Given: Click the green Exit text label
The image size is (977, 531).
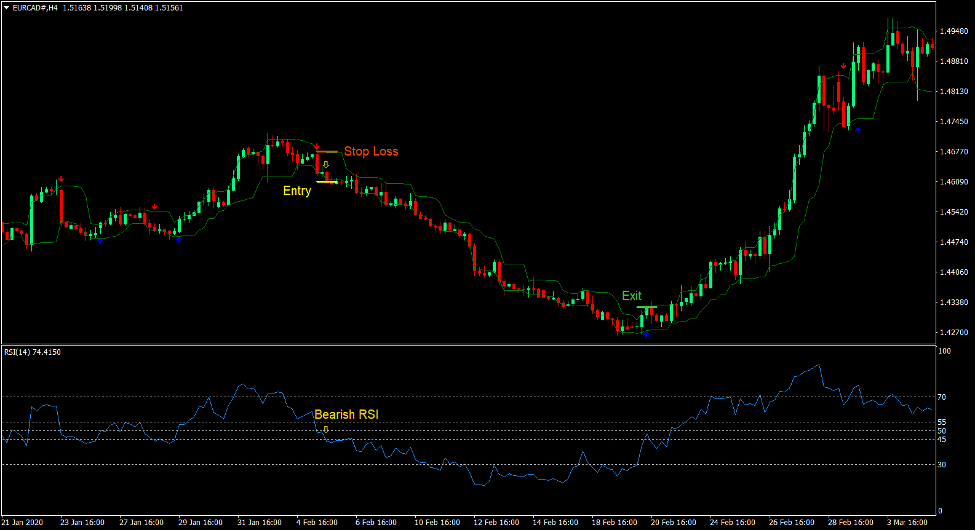Looking at the screenshot, I should point(631,296).
